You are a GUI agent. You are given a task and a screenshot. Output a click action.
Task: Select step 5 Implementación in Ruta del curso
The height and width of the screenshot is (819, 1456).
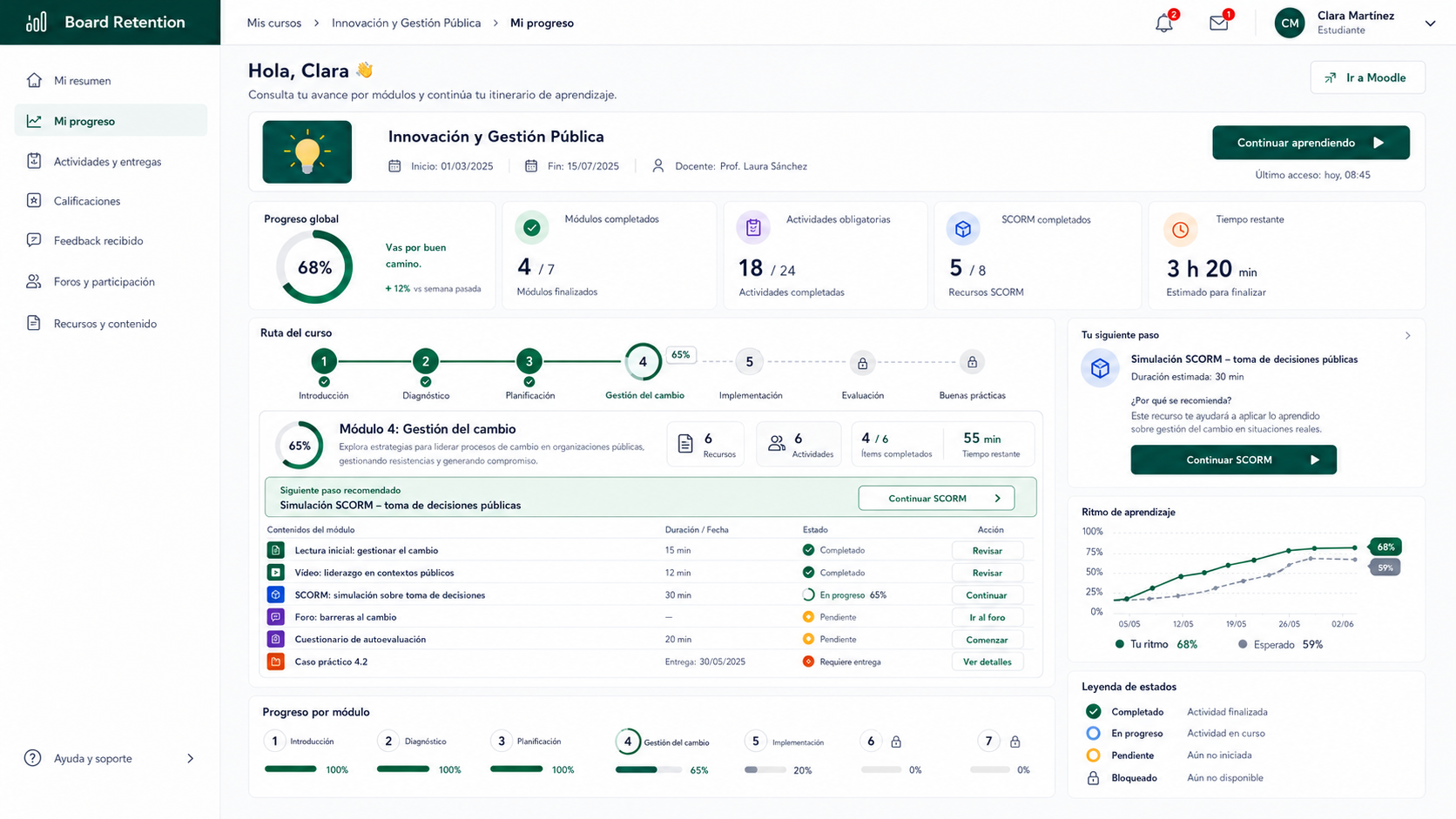tap(749, 361)
